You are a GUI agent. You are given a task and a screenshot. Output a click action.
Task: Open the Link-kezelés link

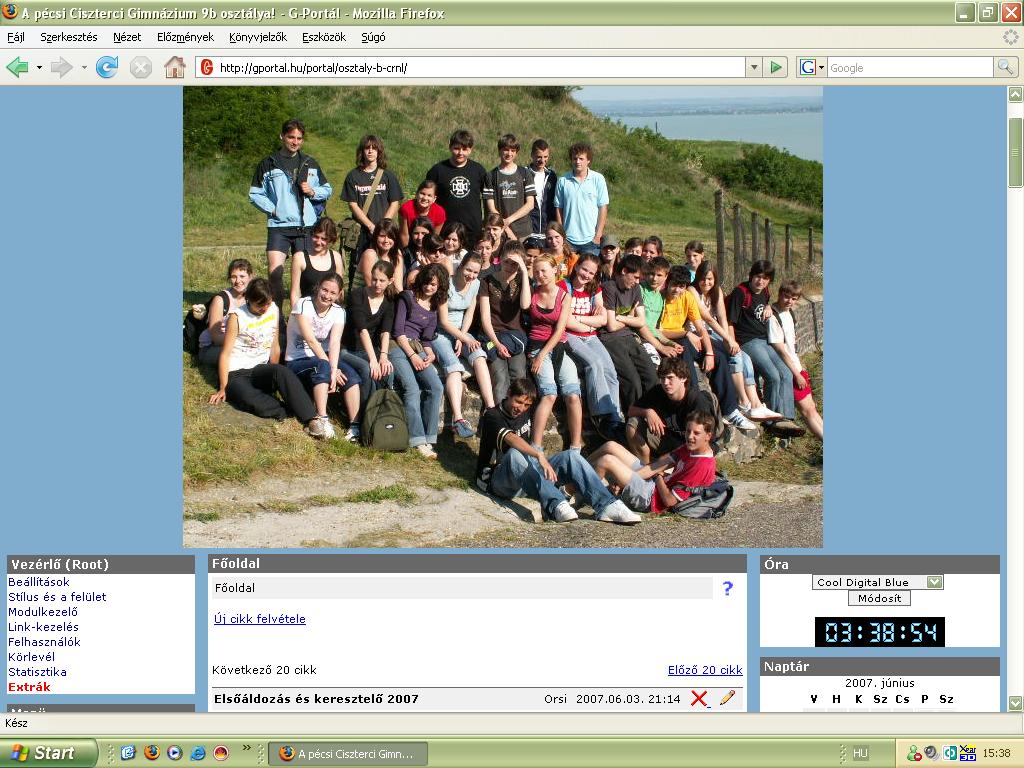[43, 627]
